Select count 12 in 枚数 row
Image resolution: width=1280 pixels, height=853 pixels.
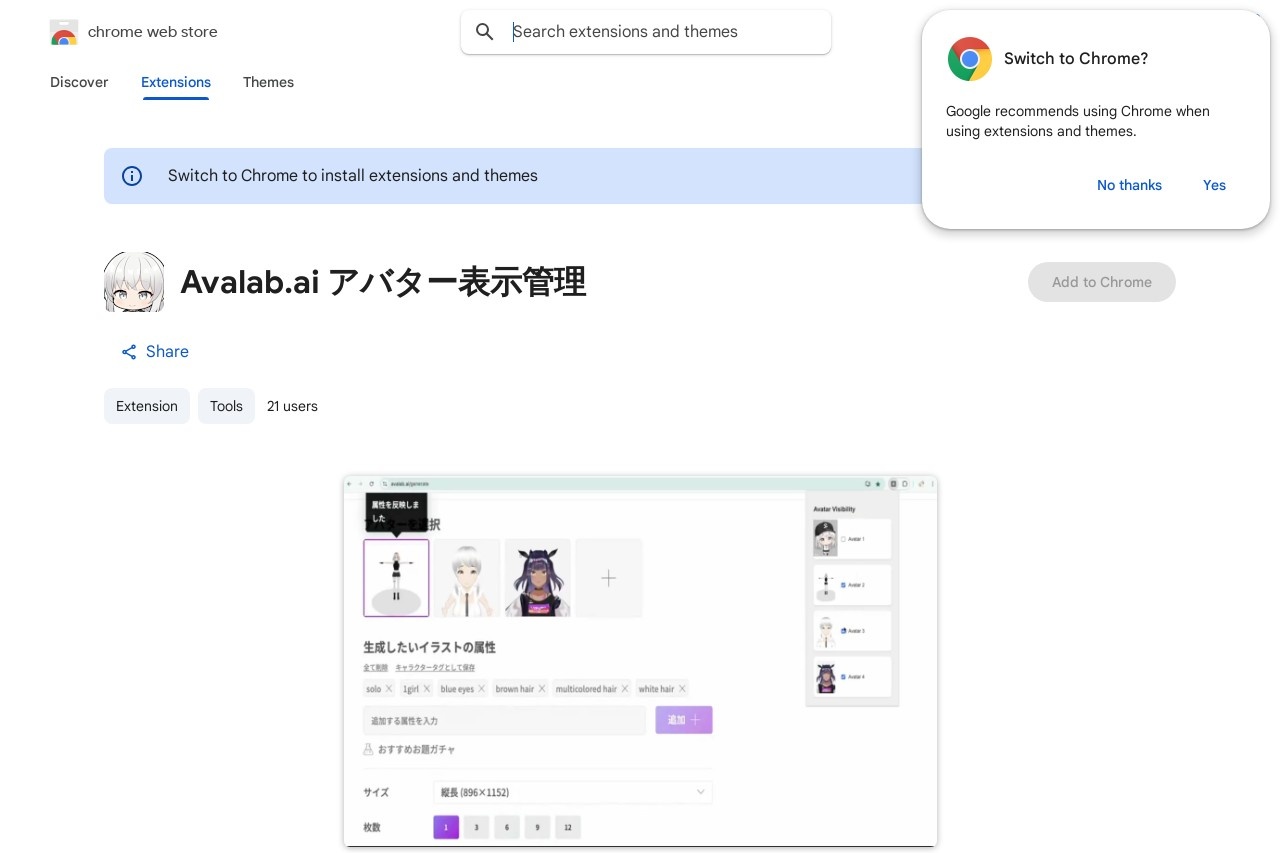pos(568,827)
